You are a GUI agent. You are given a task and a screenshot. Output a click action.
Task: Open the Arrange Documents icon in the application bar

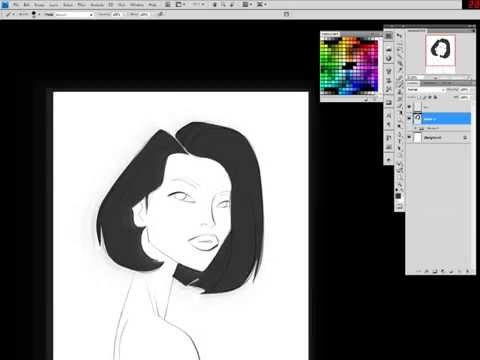pyautogui.click(x=247, y=5)
